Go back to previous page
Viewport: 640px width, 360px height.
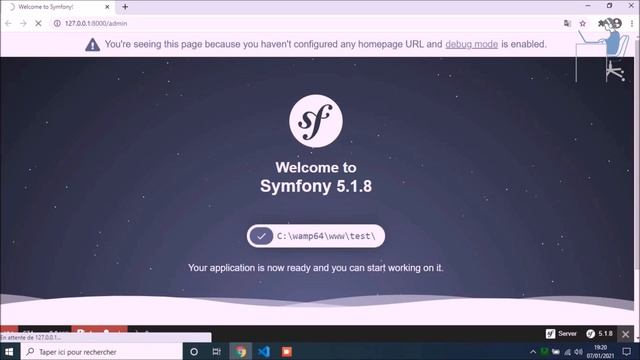[8, 24]
